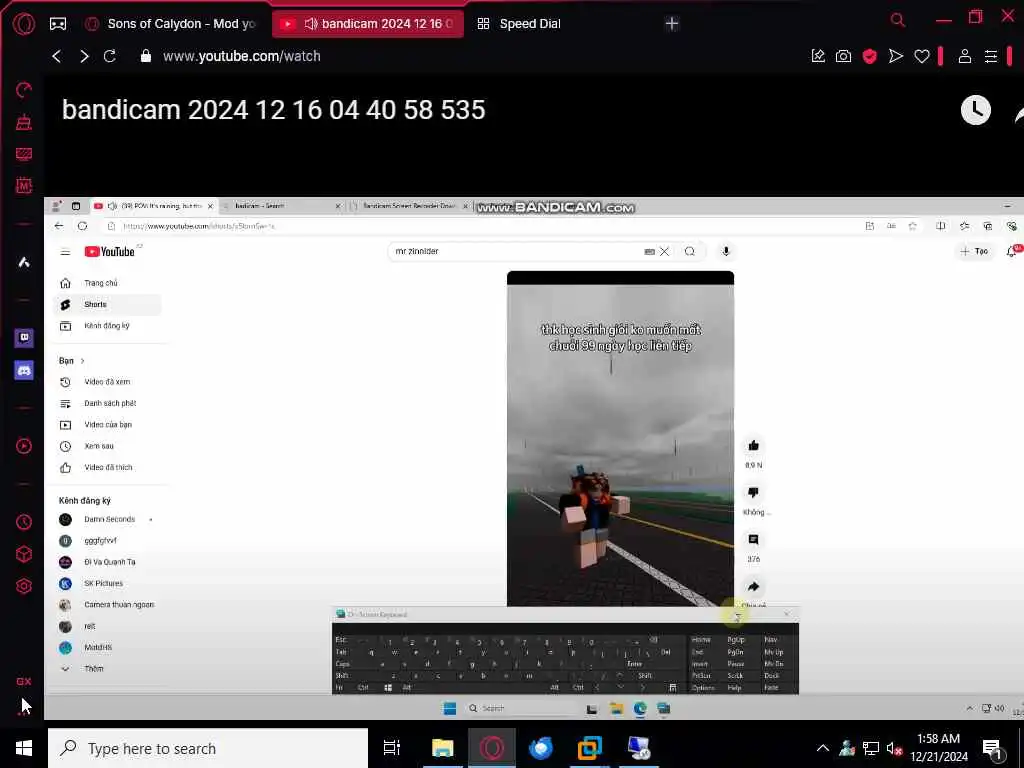Viewport: 1024px width, 768px height.
Task: Reload the current YouTube page
Action: [110, 56]
